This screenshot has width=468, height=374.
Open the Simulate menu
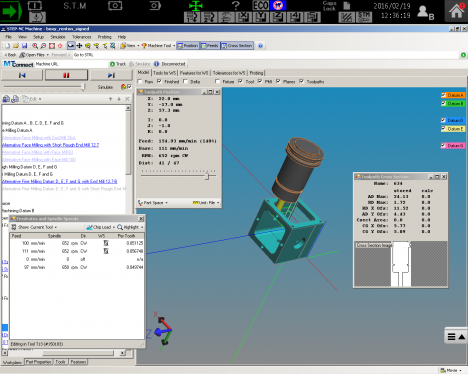point(58,37)
